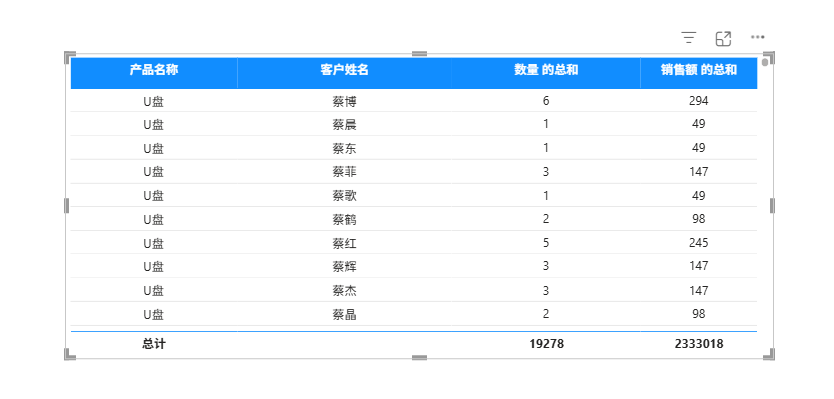
Task: Click the quantity 5 in 蔡红 row
Action: coord(546,243)
